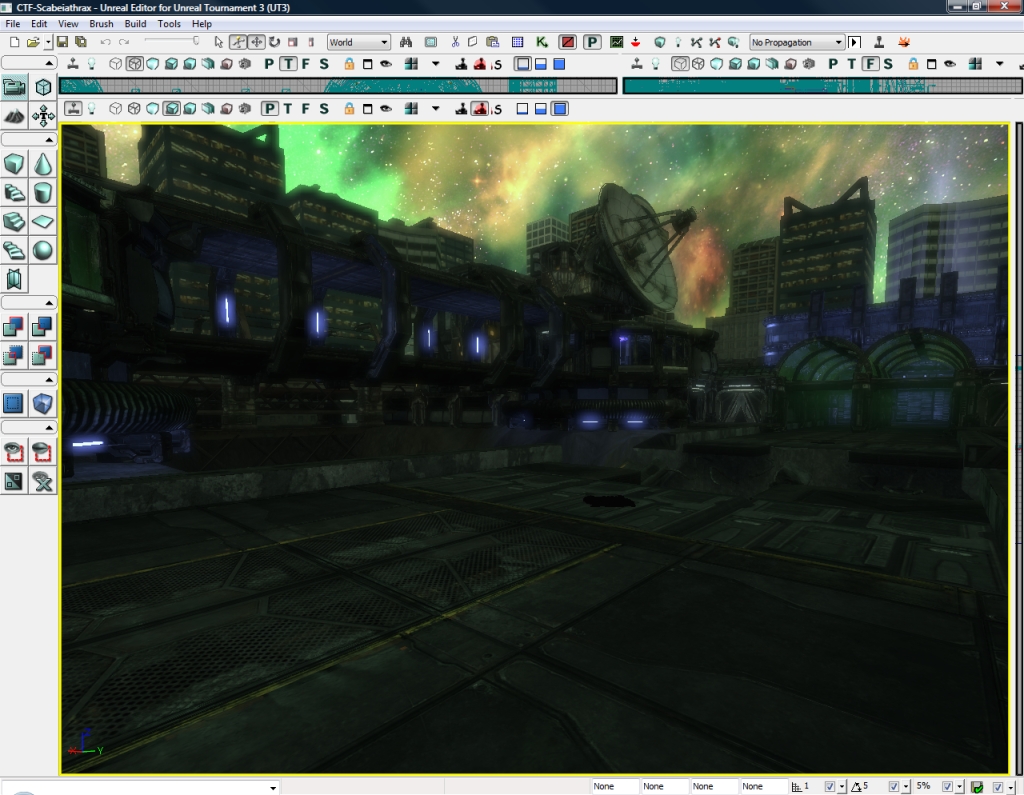Screen dimensions: 1024x795
Task: Click Play In Editor arrow button
Action: 854,42
